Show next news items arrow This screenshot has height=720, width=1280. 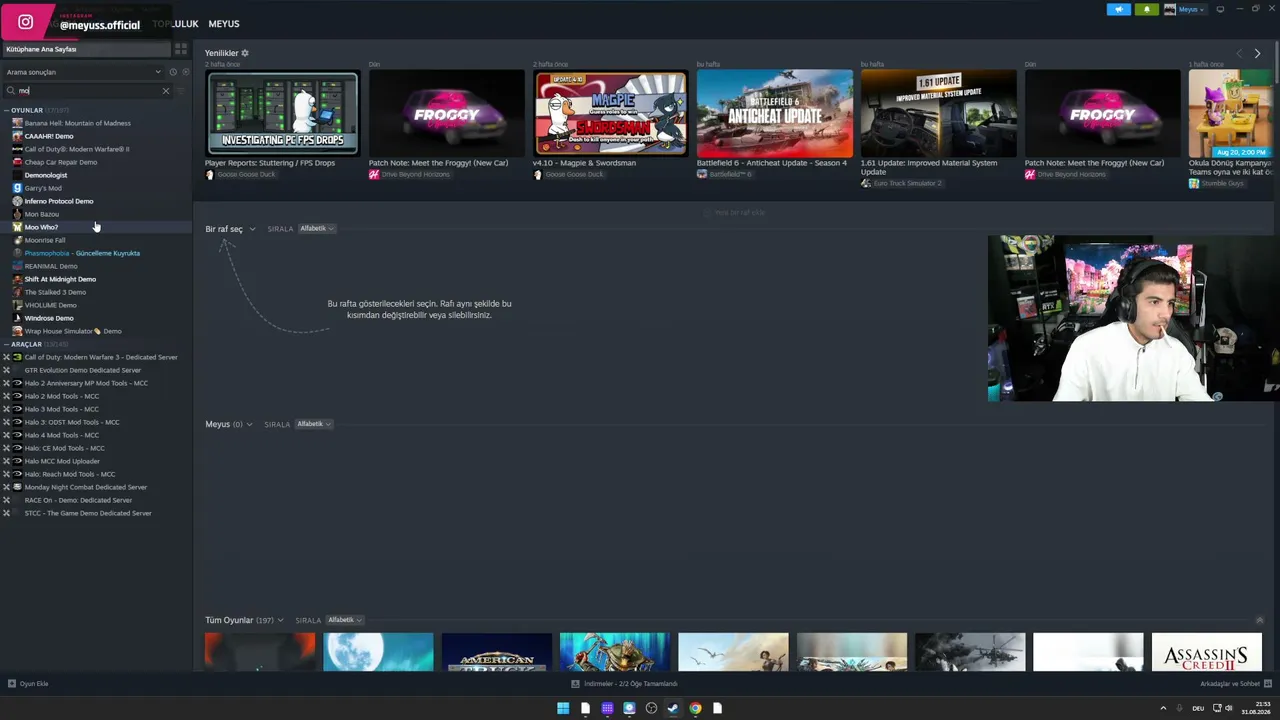1257,54
